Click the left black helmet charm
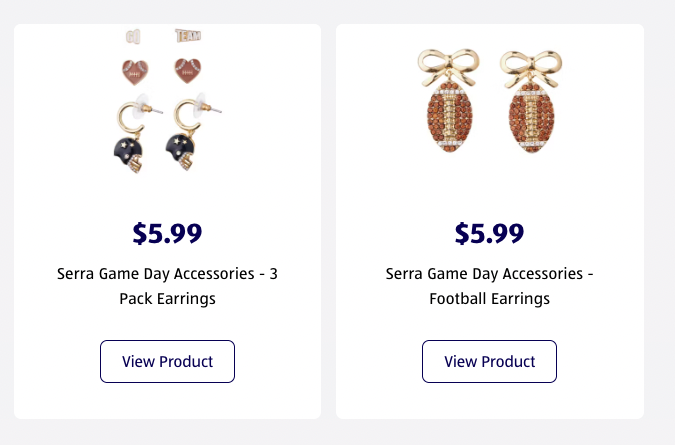This screenshot has height=445, width=675. pyautogui.click(x=131, y=151)
